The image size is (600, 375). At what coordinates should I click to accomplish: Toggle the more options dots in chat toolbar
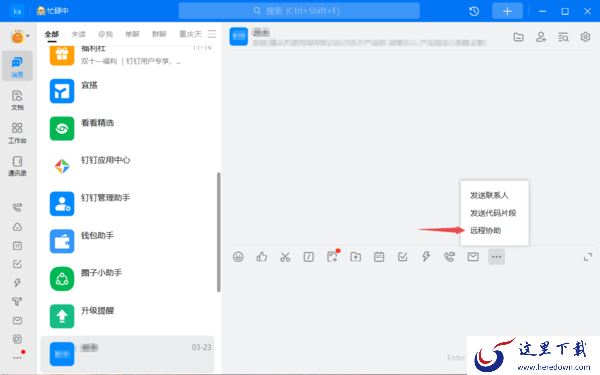coord(496,257)
